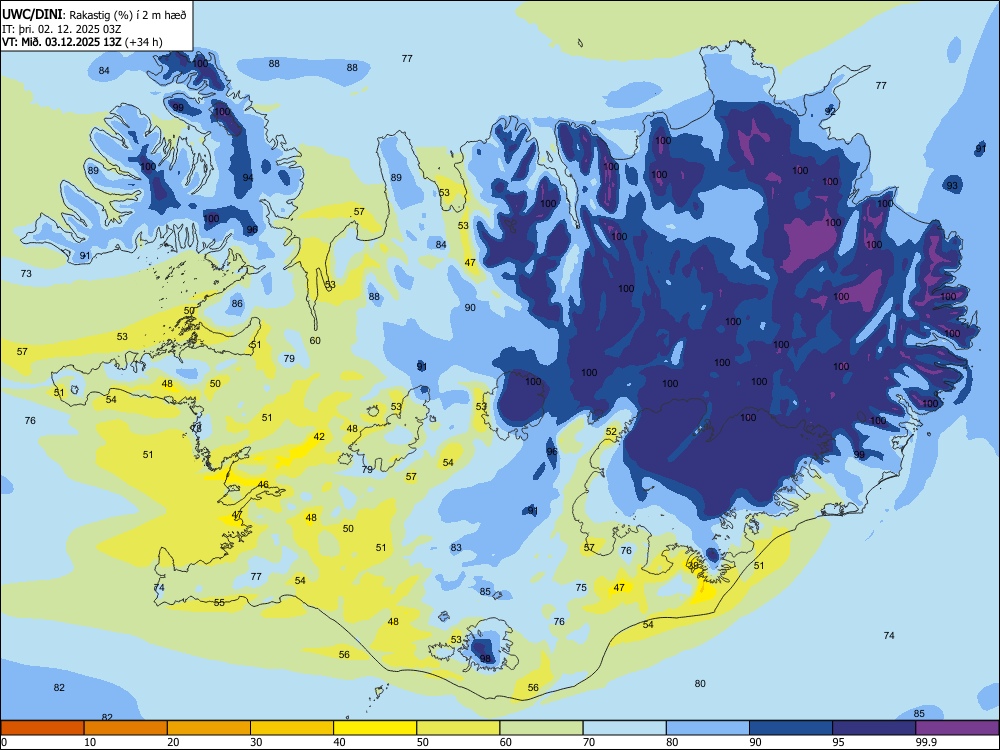Image resolution: width=1000 pixels, height=750 pixels.
Task: Click the humidity value 42 on the map
Action: point(319,437)
